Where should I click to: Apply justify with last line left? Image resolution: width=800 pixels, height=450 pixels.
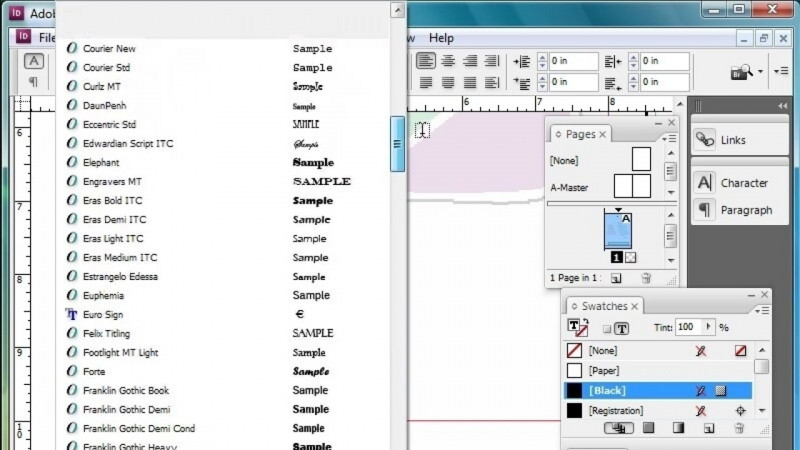pos(426,82)
